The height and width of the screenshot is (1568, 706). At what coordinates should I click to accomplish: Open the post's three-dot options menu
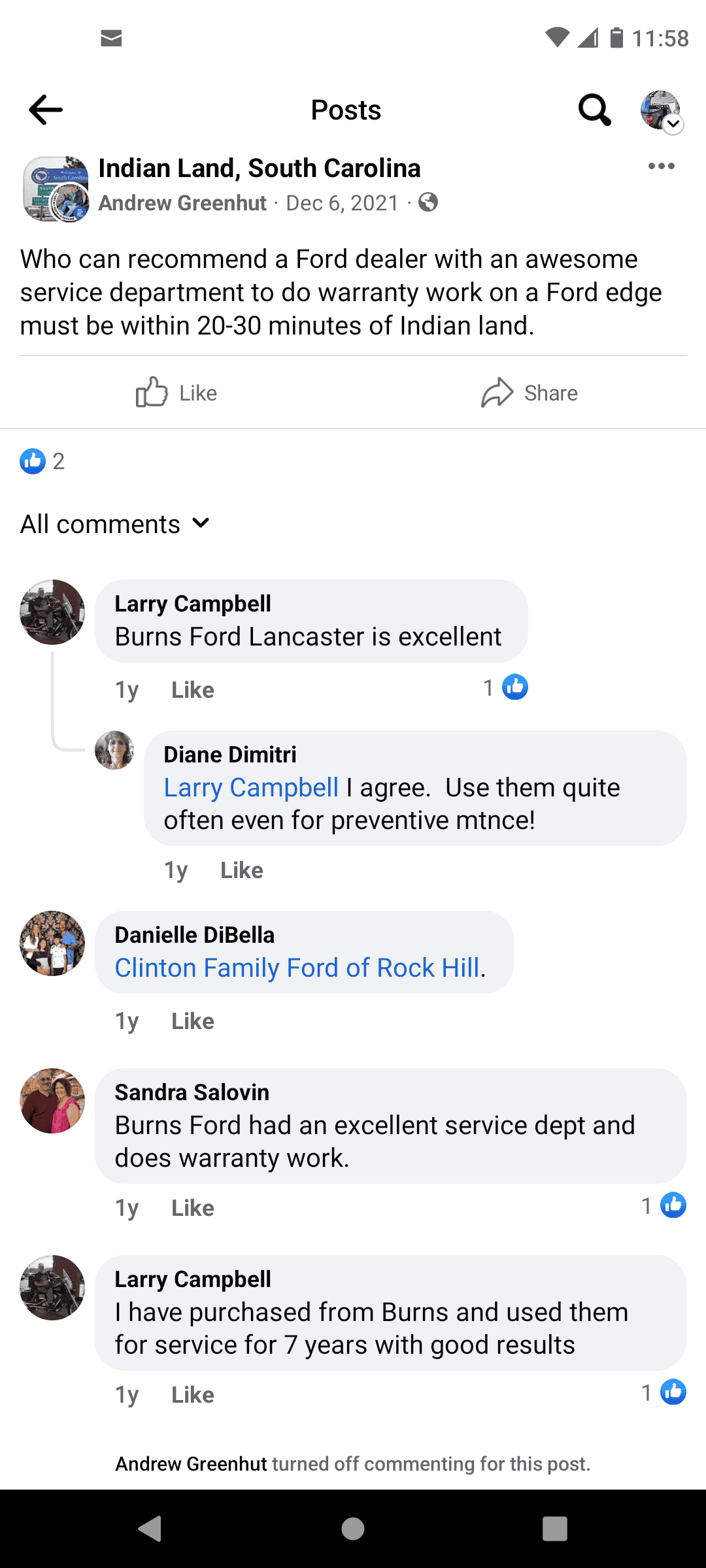tap(661, 166)
